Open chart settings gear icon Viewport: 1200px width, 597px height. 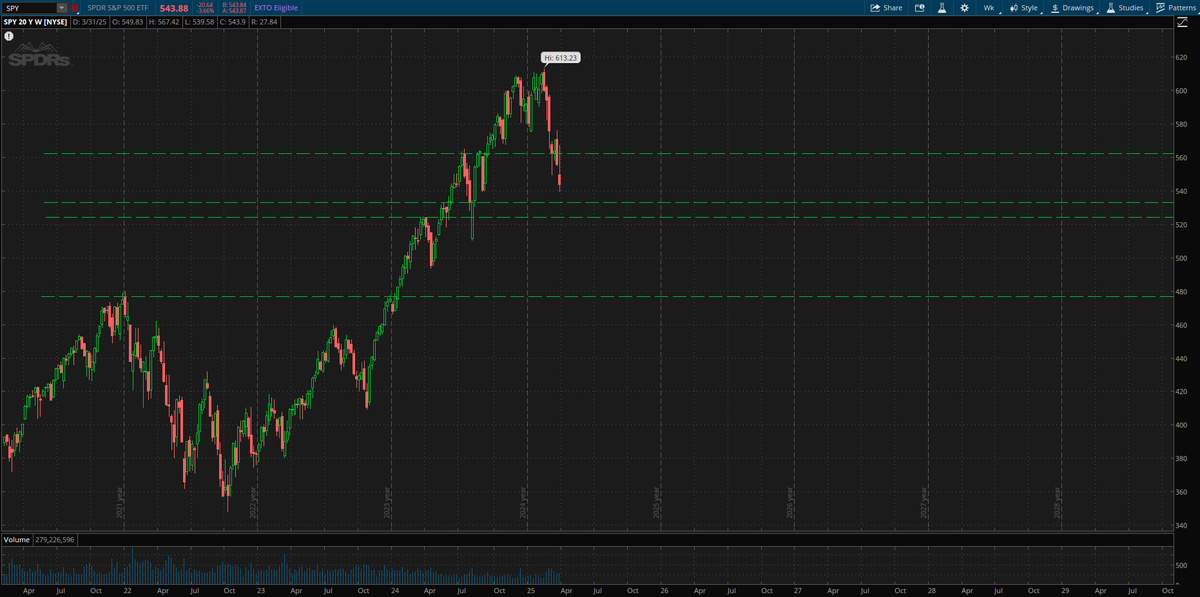point(964,7)
